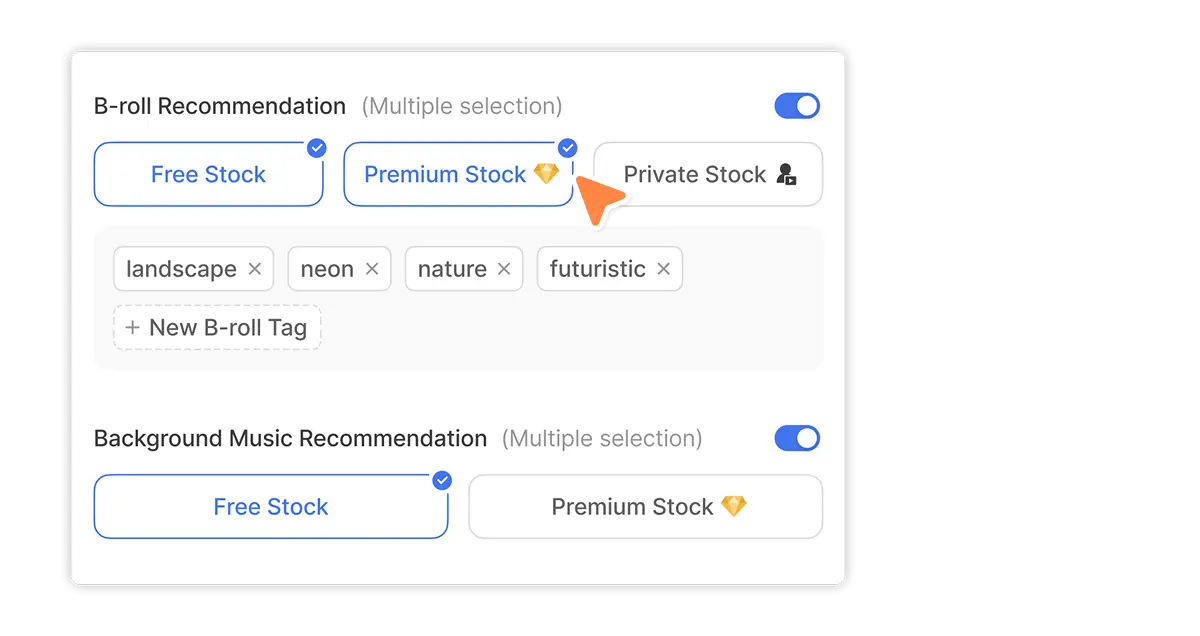Image resolution: width=1200 pixels, height=636 pixels.
Task: Click the checkmark badge on B-roll Free Stock
Action: coord(317,148)
